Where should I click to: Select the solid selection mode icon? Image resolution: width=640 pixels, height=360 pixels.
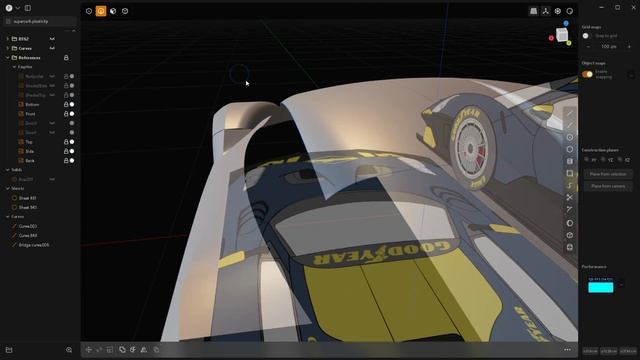(x=125, y=11)
